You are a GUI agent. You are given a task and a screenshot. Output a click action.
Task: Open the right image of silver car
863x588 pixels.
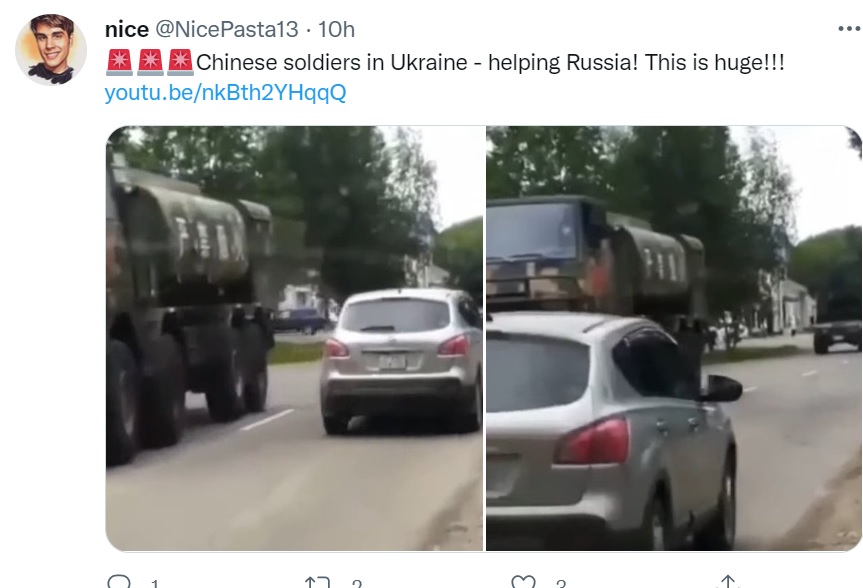pos(674,338)
